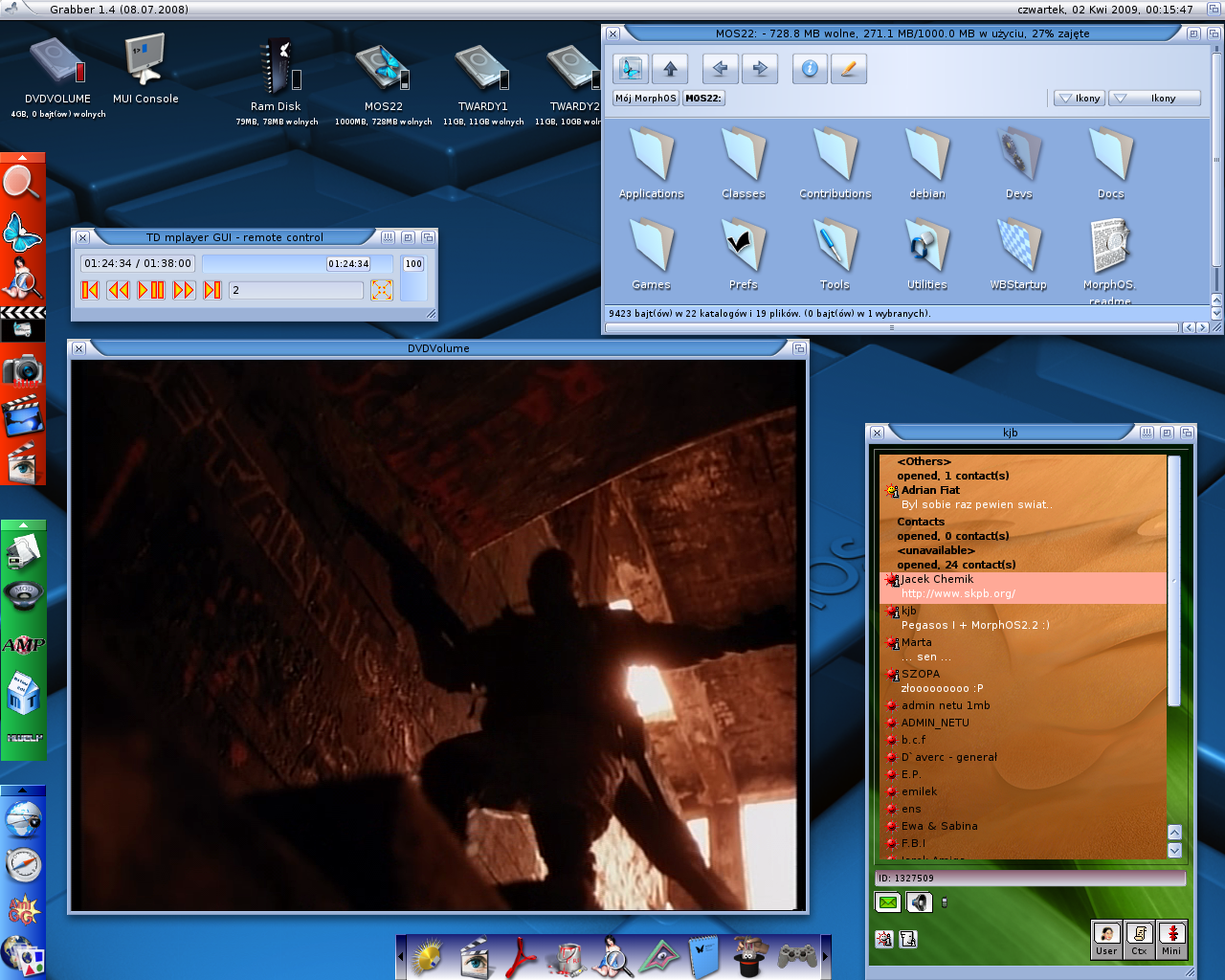Click the magnifier icon in red panel
1225x980 pixels.
pyautogui.click(x=21, y=182)
